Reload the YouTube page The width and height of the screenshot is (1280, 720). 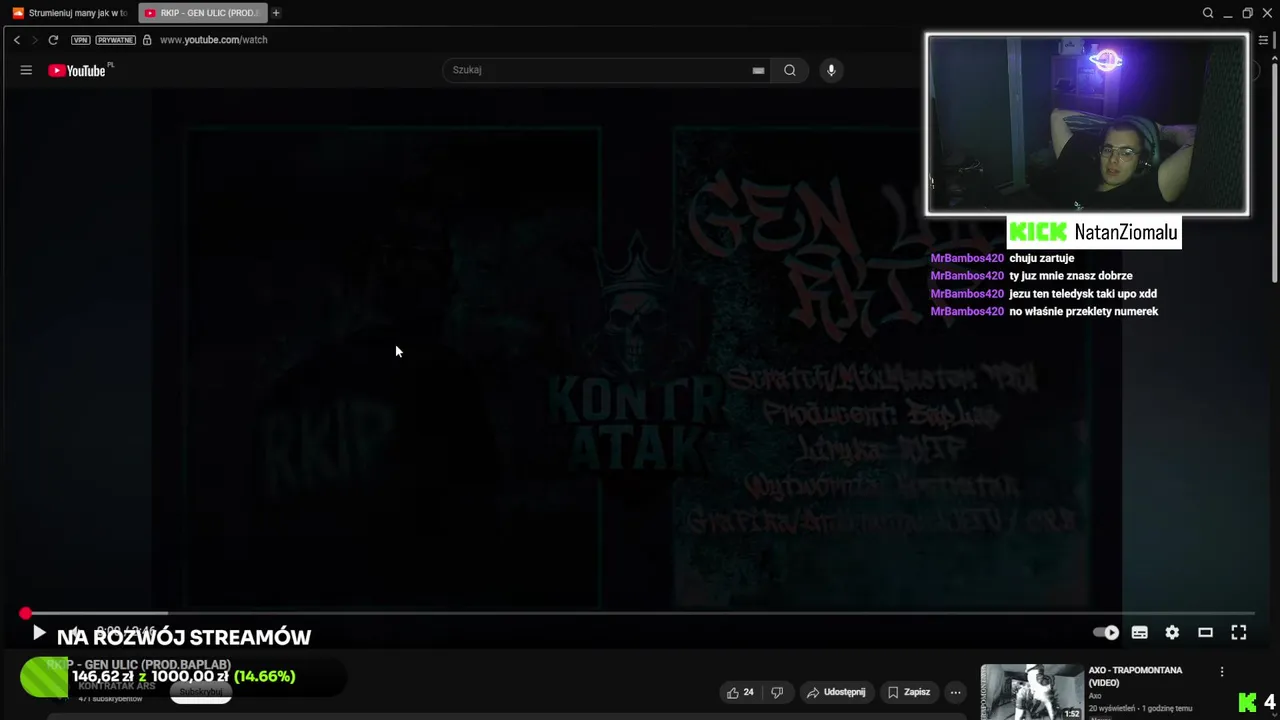pos(53,40)
